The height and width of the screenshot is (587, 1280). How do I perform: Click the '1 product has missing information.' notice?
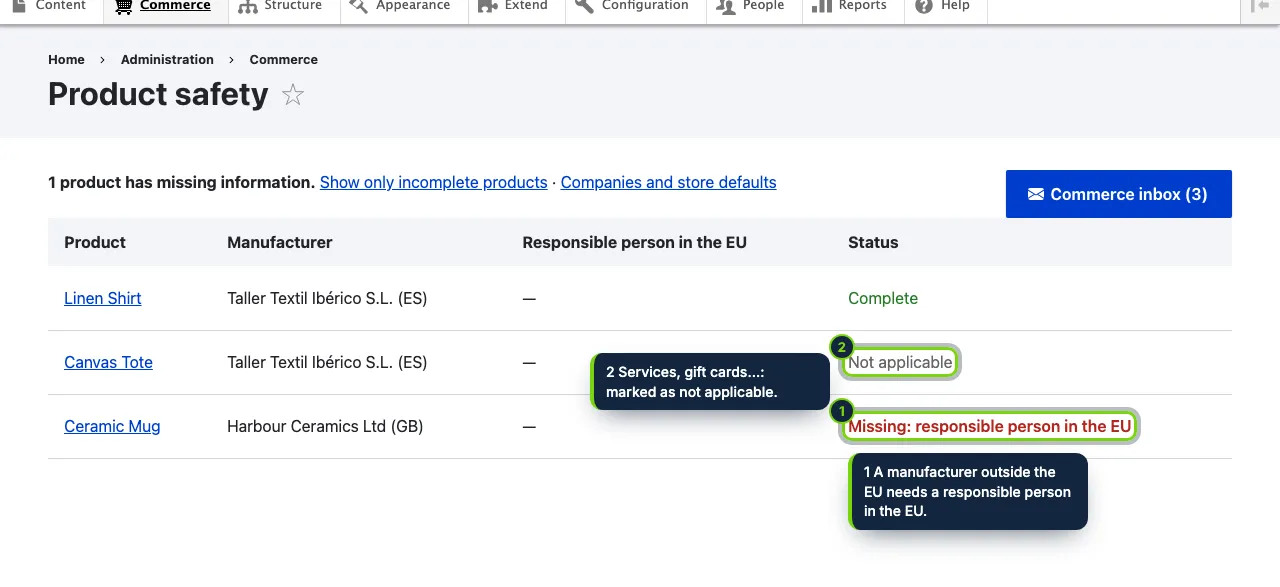click(x=182, y=183)
